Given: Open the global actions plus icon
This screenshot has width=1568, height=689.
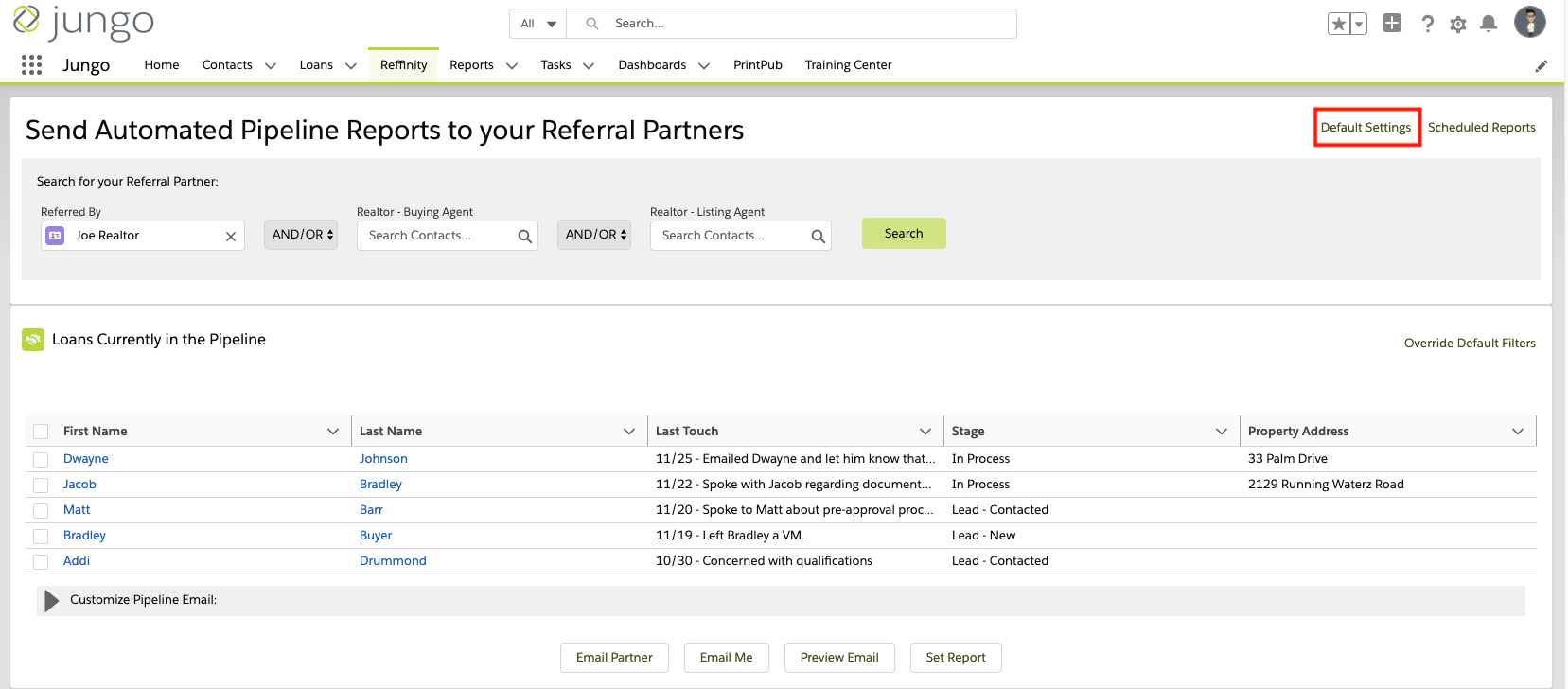Looking at the screenshot, I should pos(1391,24).
